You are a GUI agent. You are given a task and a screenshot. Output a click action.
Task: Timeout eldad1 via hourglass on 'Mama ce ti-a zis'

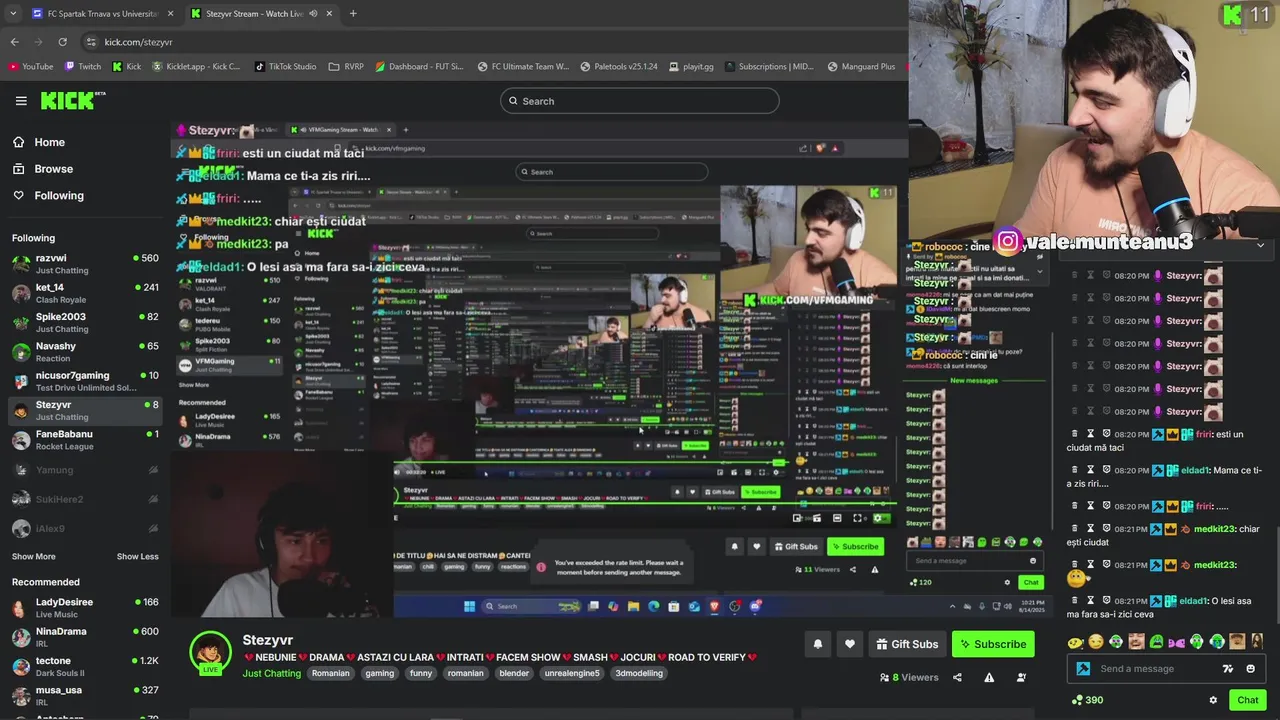point(1091,470)
